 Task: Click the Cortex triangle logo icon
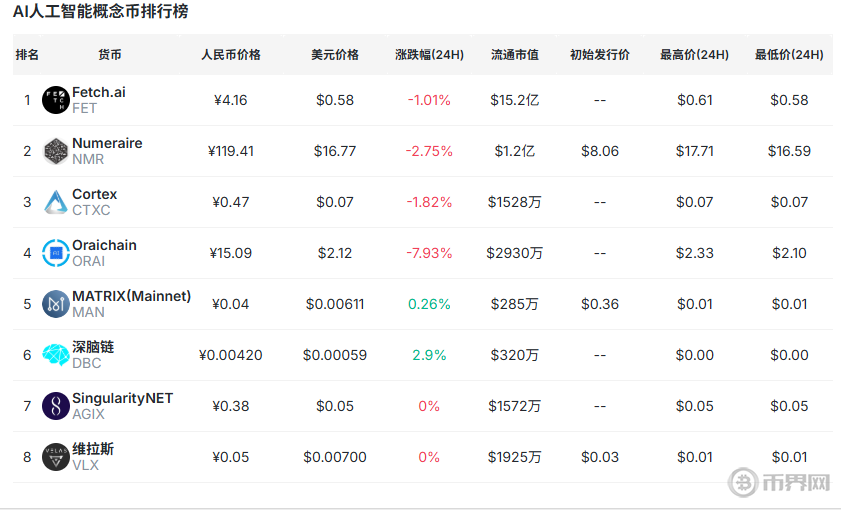coord(56,202)
